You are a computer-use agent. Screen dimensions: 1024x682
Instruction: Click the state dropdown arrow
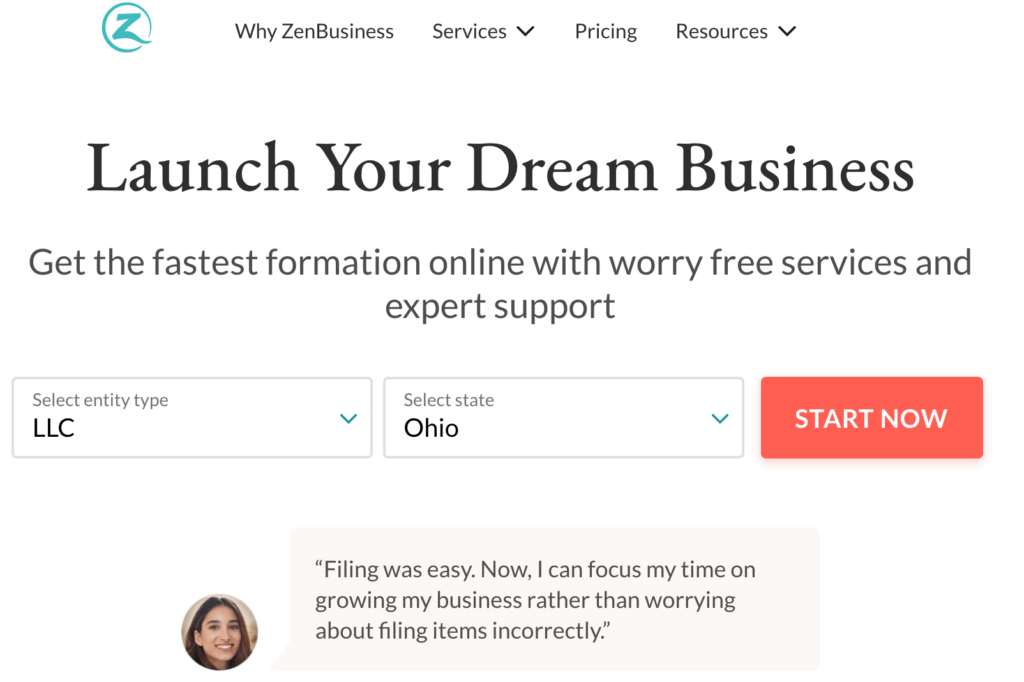coord(719,418)
